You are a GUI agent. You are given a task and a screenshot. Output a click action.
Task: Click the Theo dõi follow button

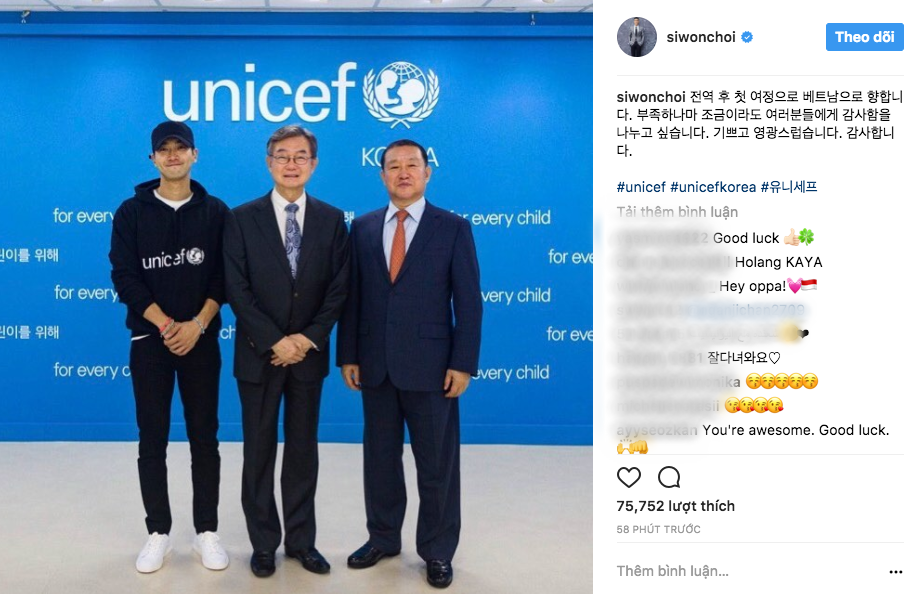(864, 37)
